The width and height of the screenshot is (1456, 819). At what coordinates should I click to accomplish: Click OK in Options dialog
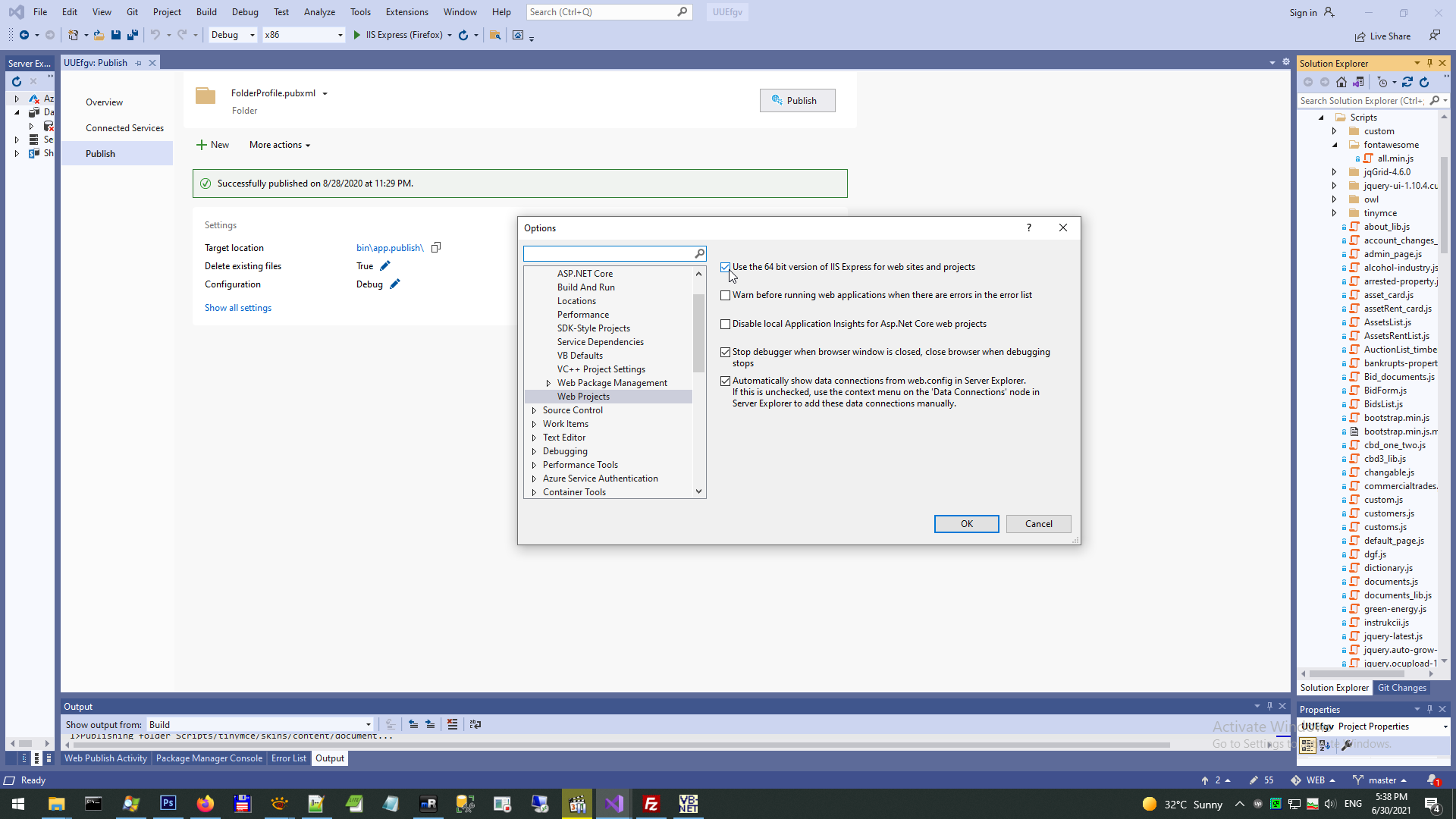(x=966, y=524)
